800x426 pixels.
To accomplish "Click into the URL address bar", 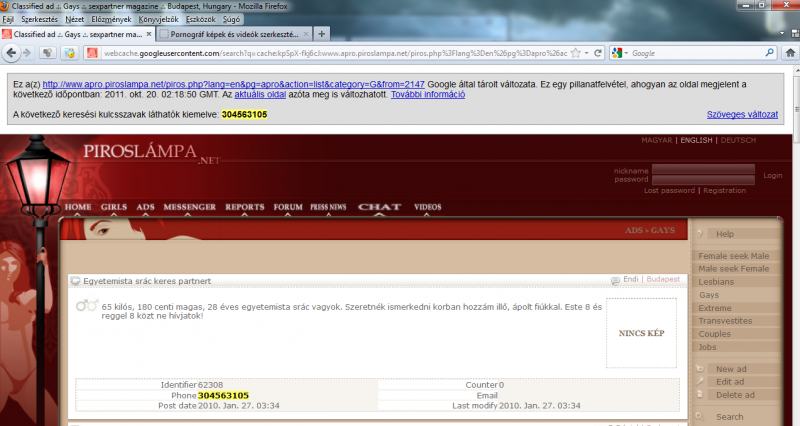I will (x=334, y=53).
